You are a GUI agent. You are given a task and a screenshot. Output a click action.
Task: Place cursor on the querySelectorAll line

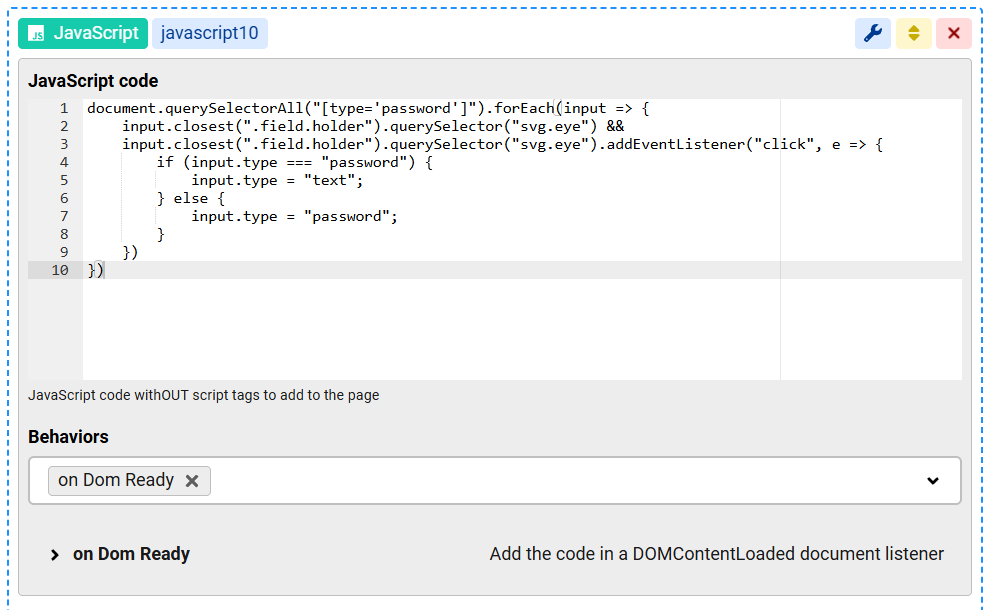[300, 108]
